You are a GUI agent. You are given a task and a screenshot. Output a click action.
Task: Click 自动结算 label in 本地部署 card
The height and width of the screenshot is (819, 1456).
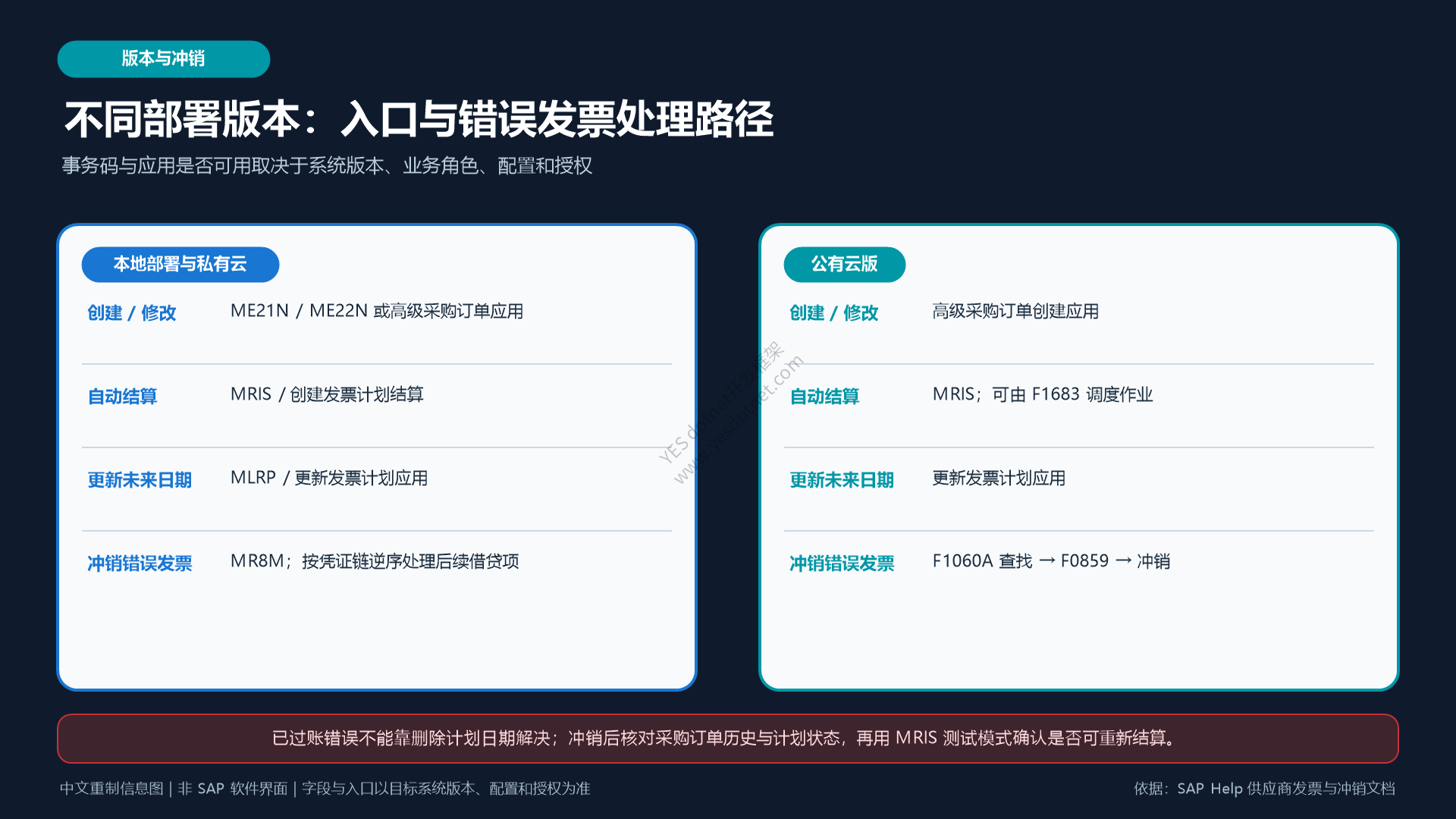pyautogui.click(x=122, y=396)
